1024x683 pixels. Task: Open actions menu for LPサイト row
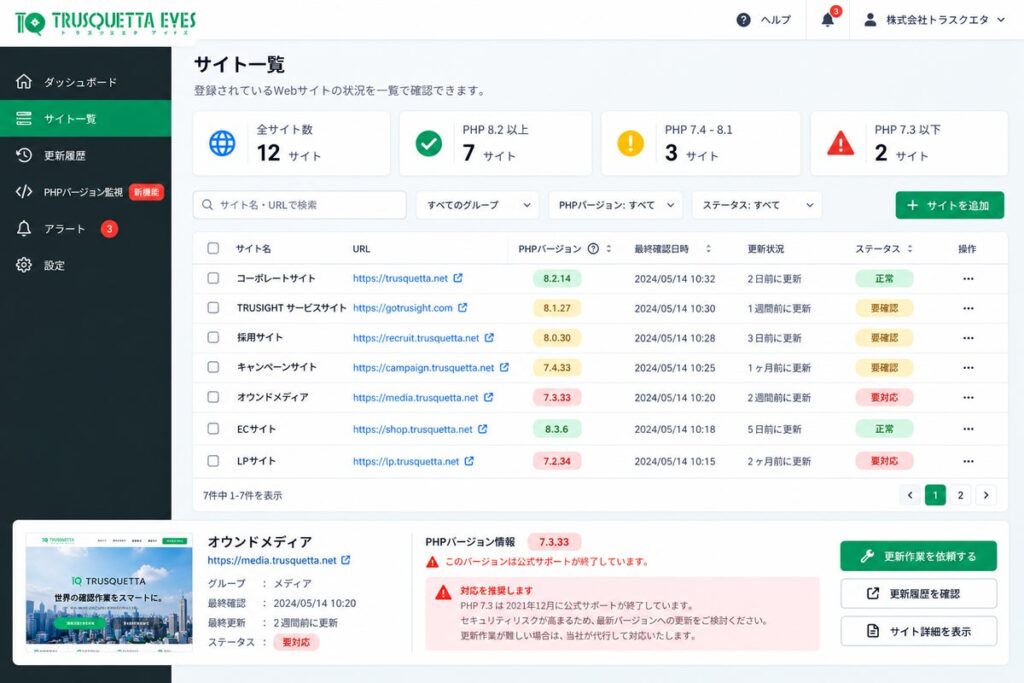pyautogui.click(x=968, y=461)
